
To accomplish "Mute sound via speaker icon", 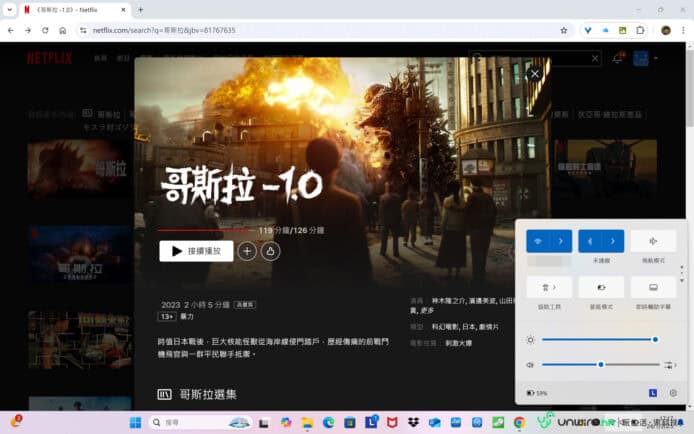I will pyautogui.click(x=530, y=365).
